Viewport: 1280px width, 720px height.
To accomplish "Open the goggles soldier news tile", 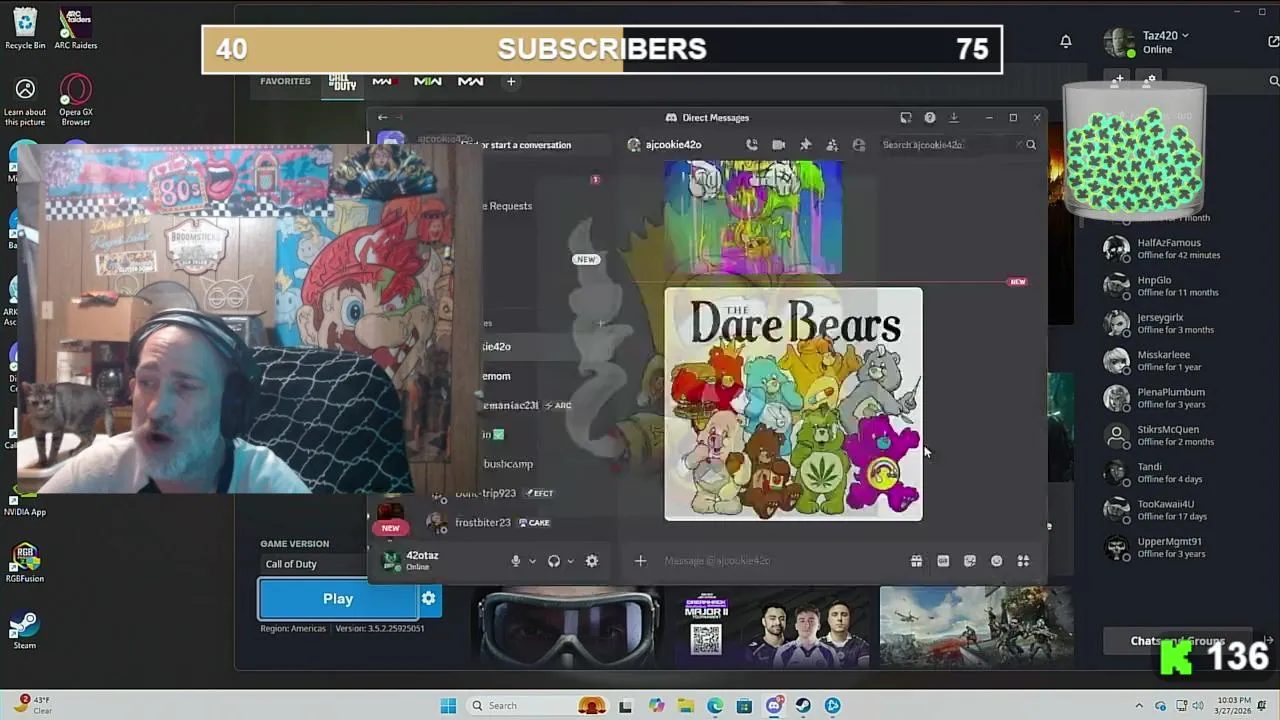I will (x=566, y=627).
